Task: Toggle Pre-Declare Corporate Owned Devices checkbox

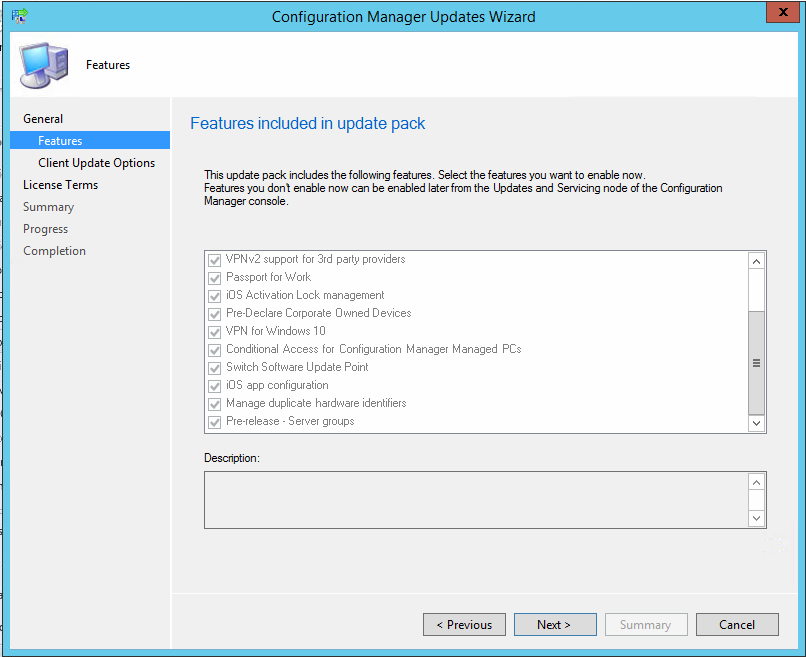Action: tap(214, 314)
